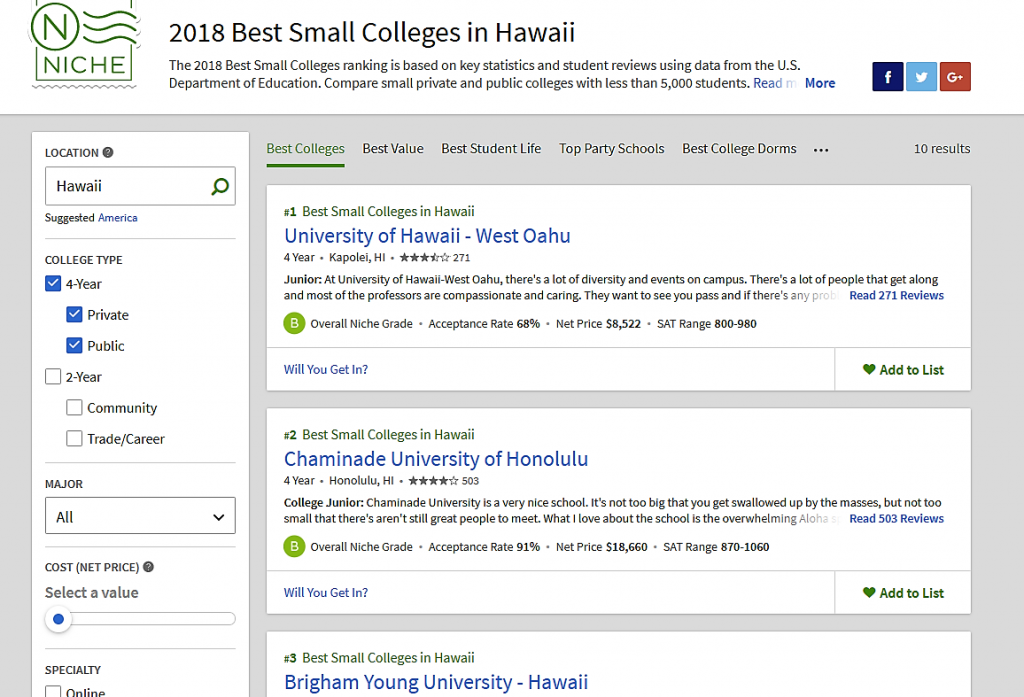This screenshot has height=697, width=1024.
Task: Click the Hawaii location input field
Action: [x=140, y=186]
